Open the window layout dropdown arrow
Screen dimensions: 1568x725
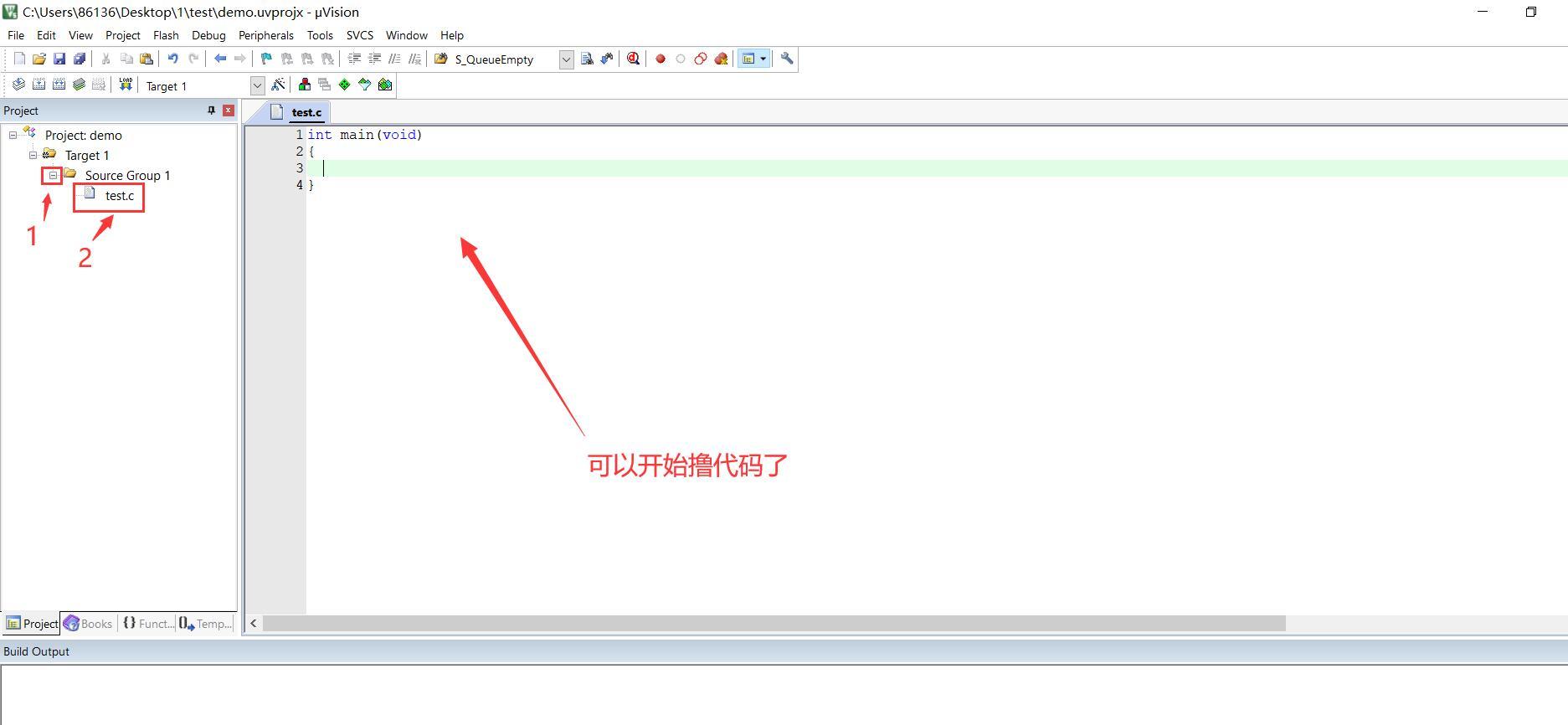pos(763,59)
